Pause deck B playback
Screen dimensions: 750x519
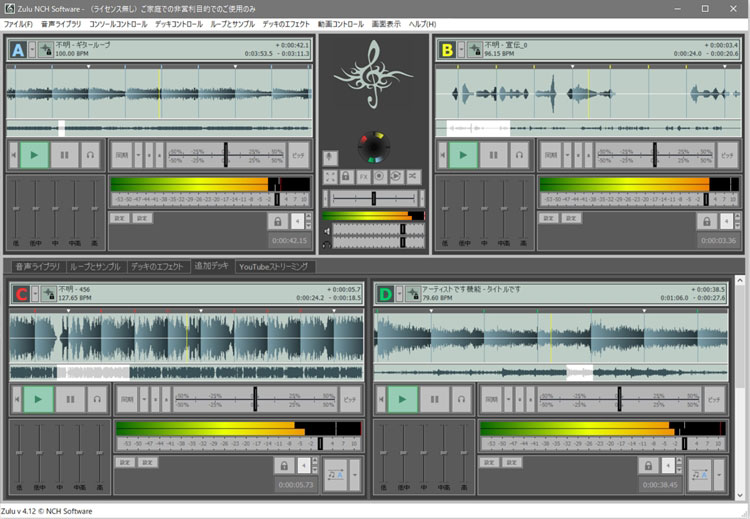[x=493, y=155]
